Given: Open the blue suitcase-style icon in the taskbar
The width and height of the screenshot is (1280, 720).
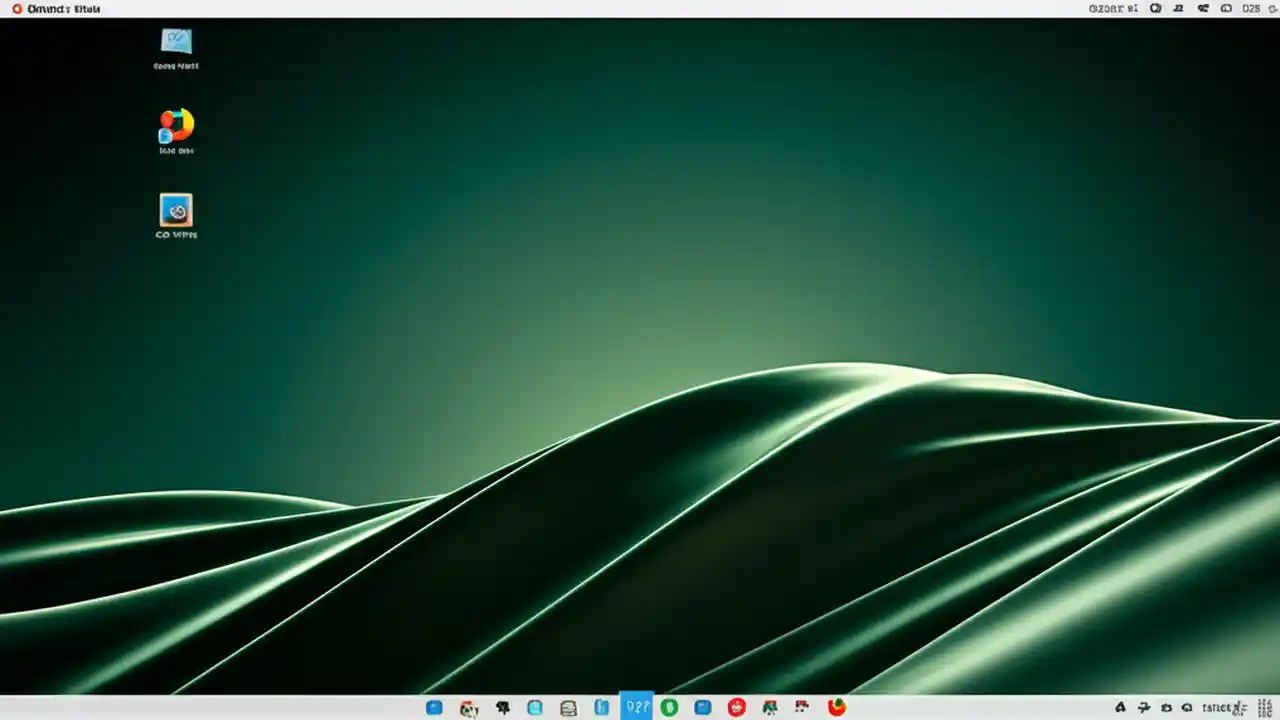Looking at the screenshot, I should tap(602, 708).
